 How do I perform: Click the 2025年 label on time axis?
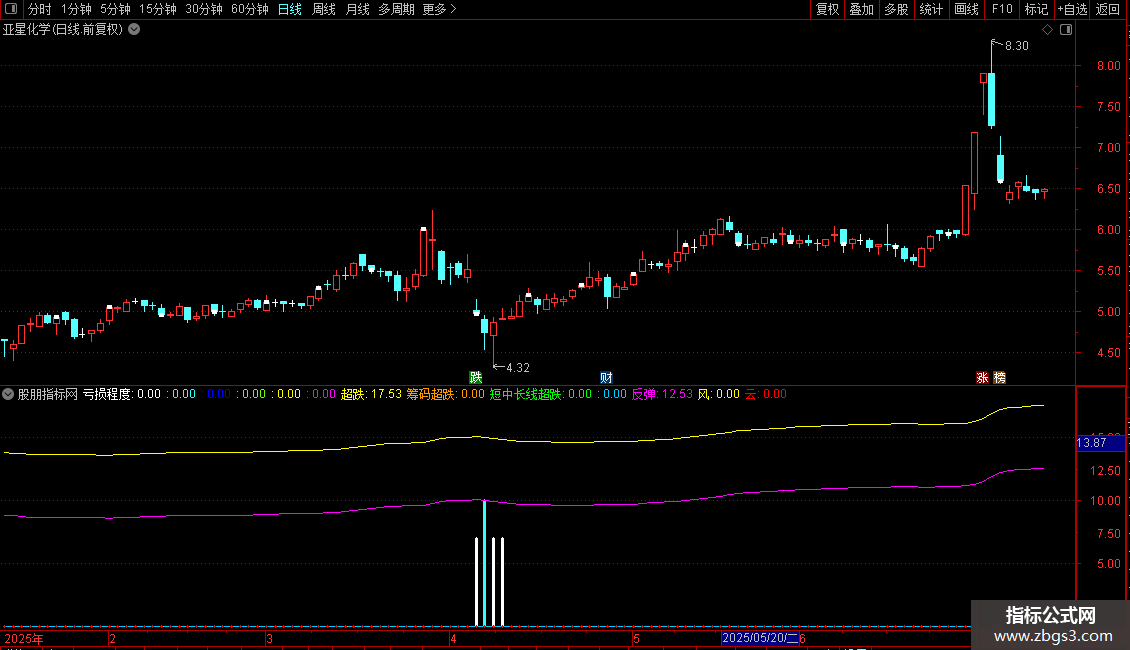point(24,638)
